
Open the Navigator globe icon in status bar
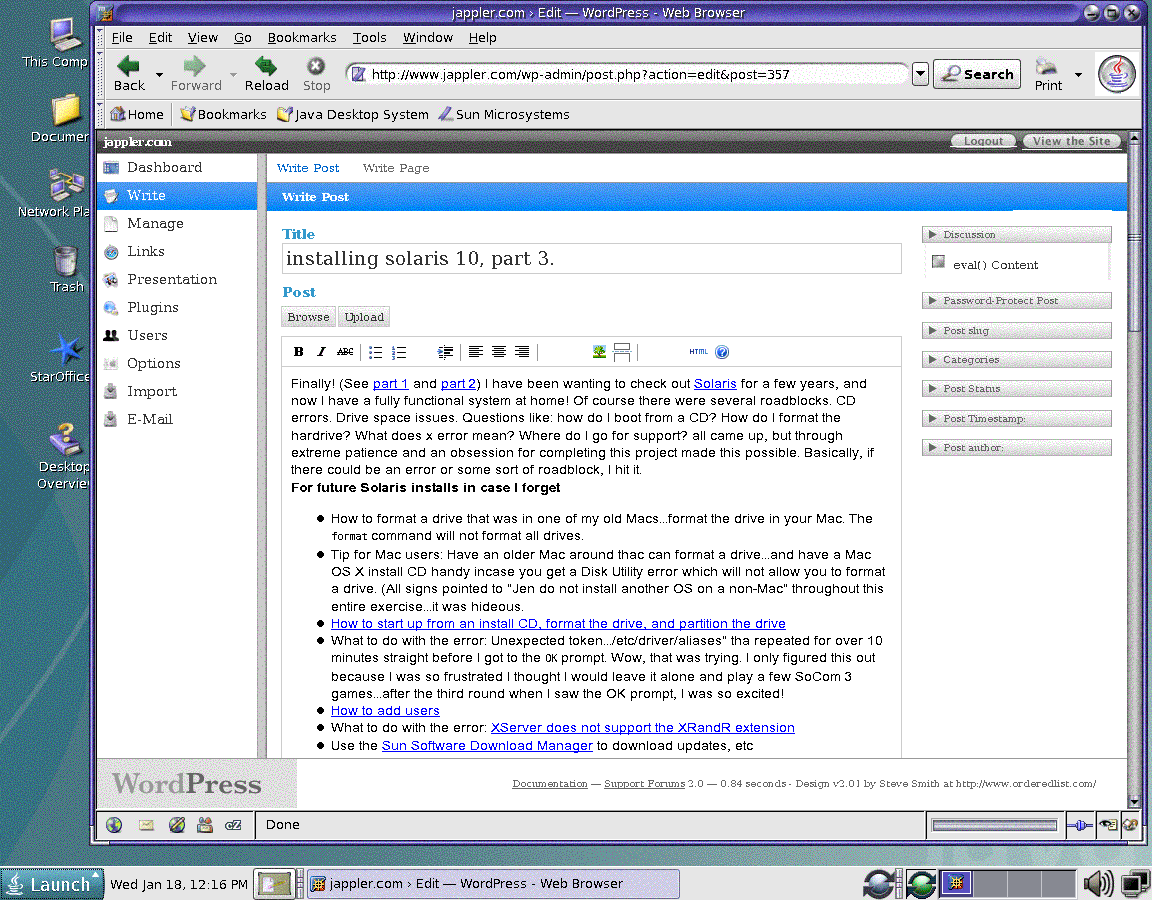pos(114,825)
